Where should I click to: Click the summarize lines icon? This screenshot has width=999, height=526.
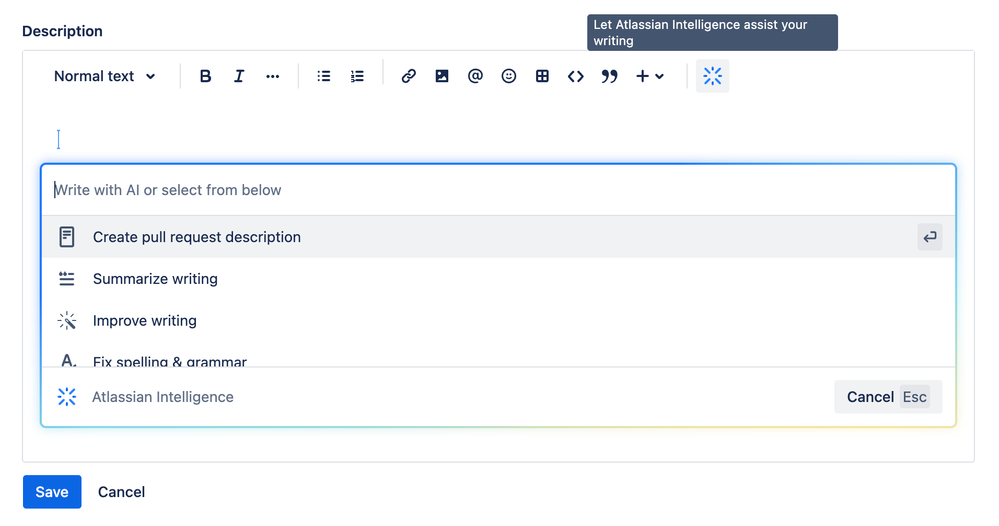[x=67, y=279]
